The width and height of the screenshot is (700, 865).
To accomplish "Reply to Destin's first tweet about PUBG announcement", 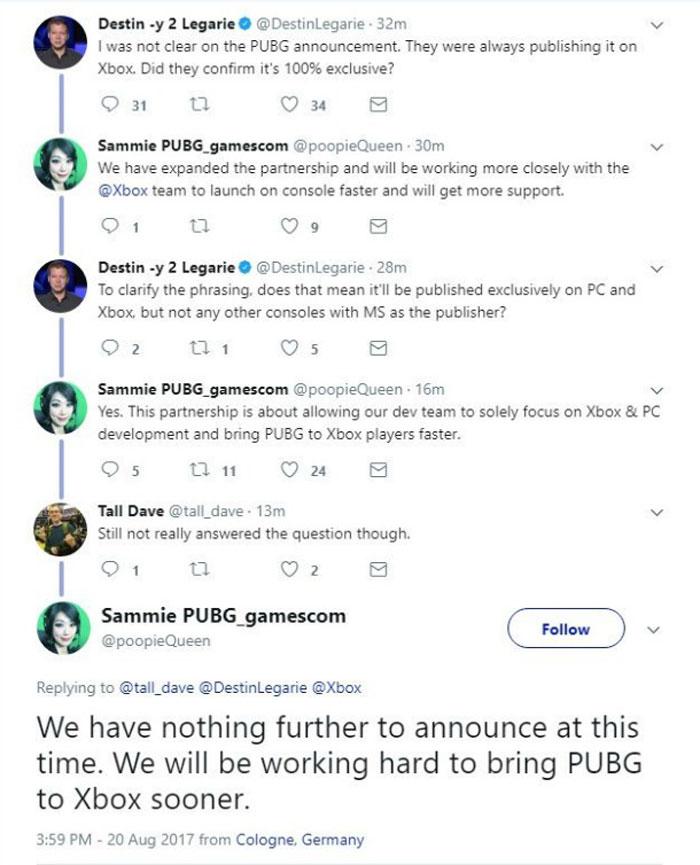I will point(109,105).
